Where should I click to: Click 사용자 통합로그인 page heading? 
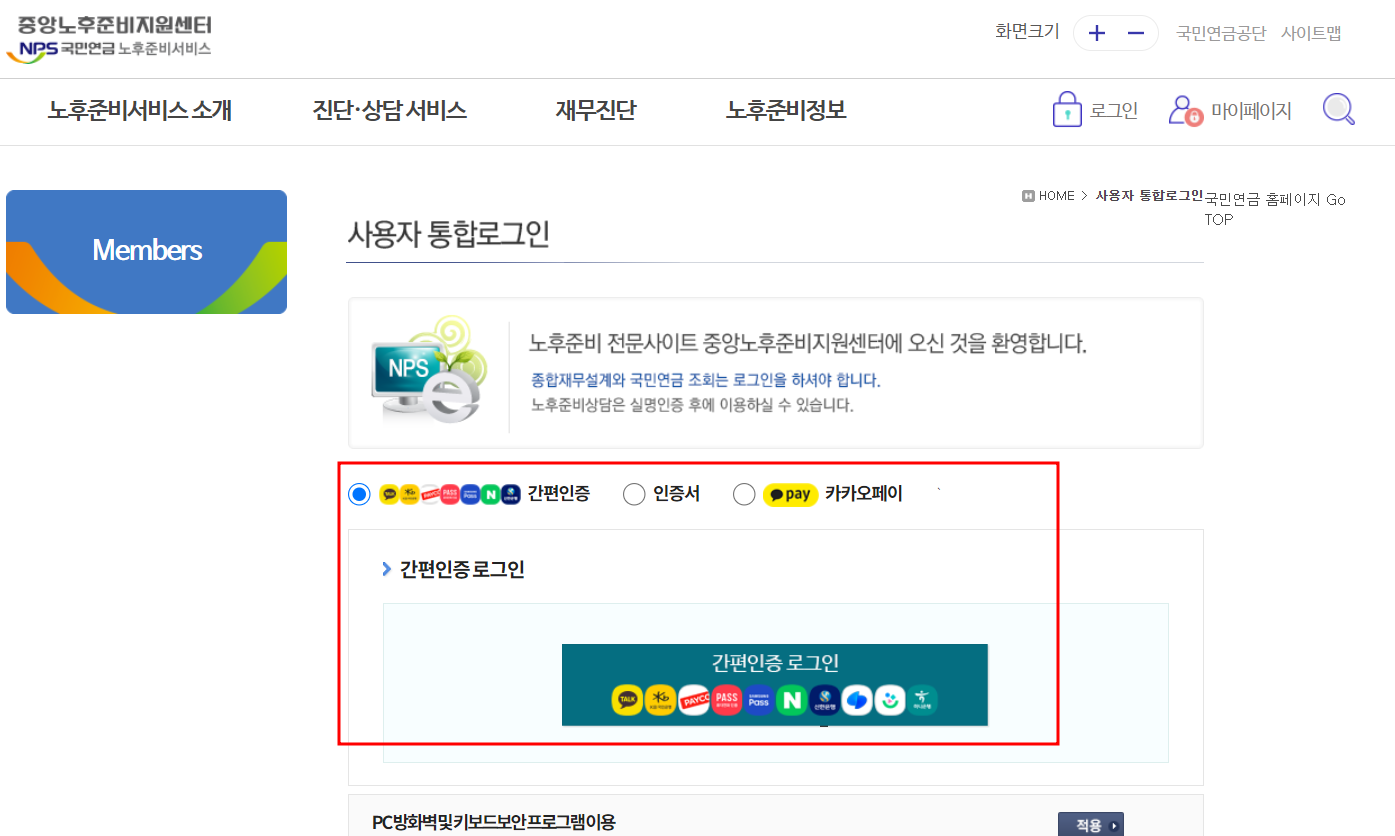(x=448, y=234)
